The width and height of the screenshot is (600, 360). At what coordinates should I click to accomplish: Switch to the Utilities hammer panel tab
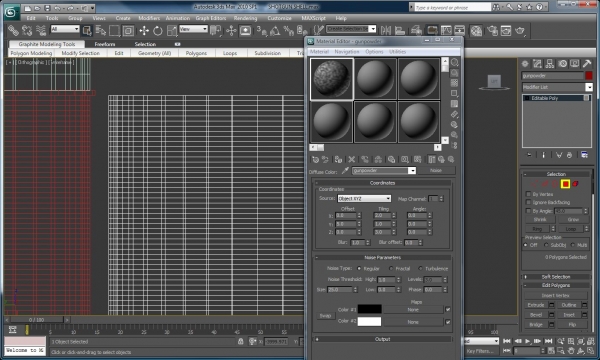coord(587,64)
